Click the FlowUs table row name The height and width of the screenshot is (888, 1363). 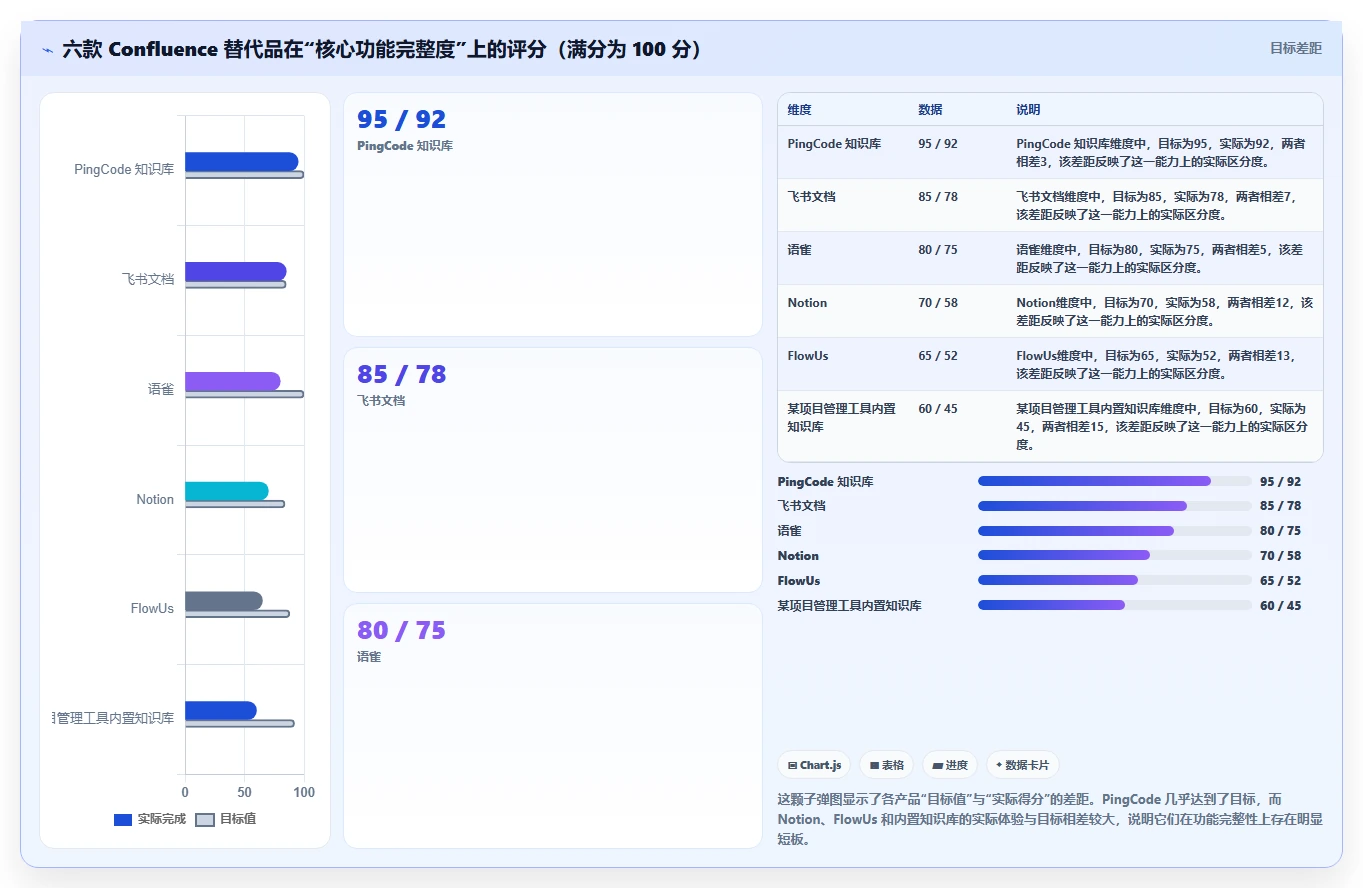pos(808,356)
